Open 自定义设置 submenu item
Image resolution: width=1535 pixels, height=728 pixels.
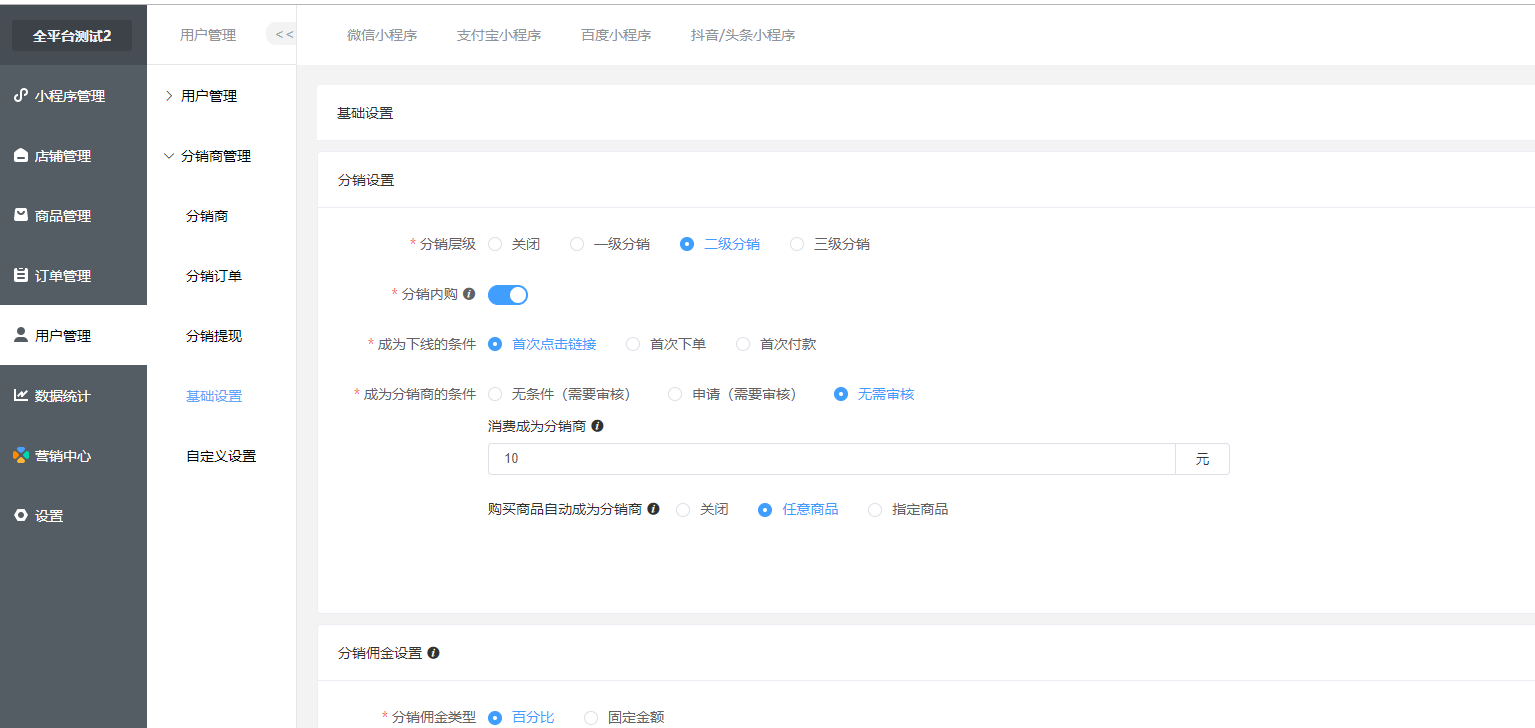pos(221,456)
